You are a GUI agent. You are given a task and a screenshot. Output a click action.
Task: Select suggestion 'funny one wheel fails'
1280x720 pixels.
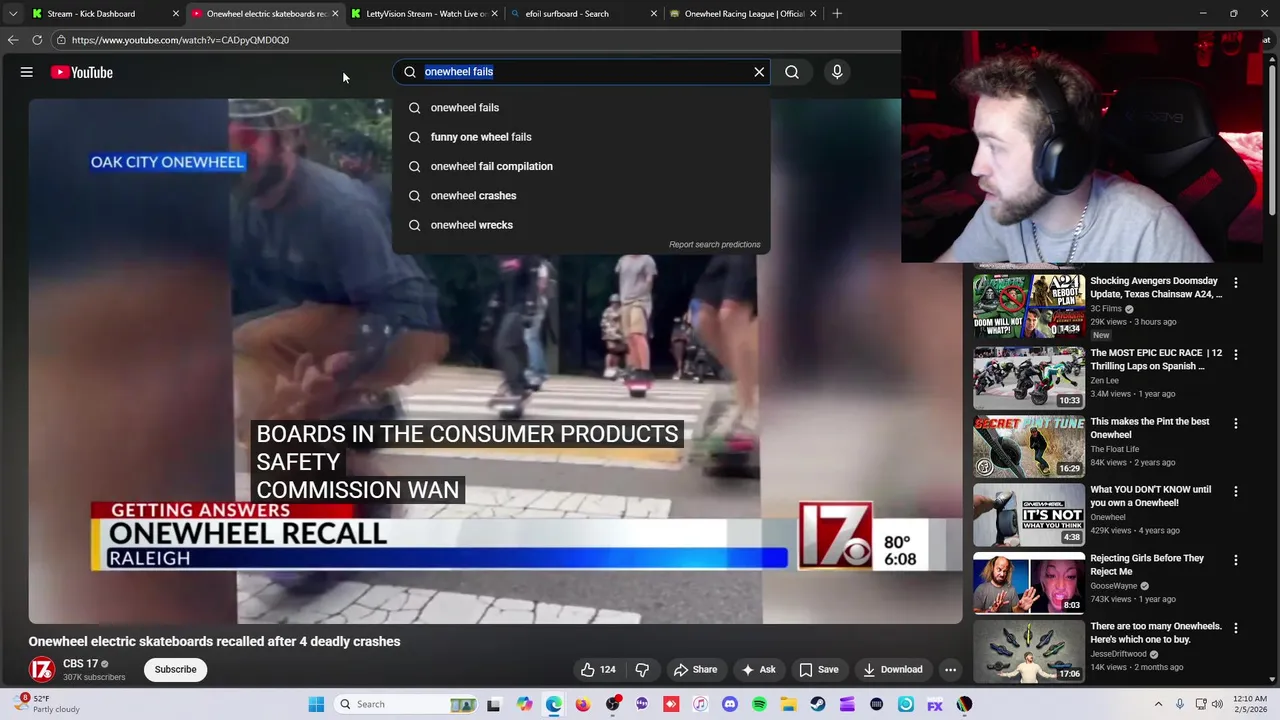pyautogui.click(x=581, y=137)
